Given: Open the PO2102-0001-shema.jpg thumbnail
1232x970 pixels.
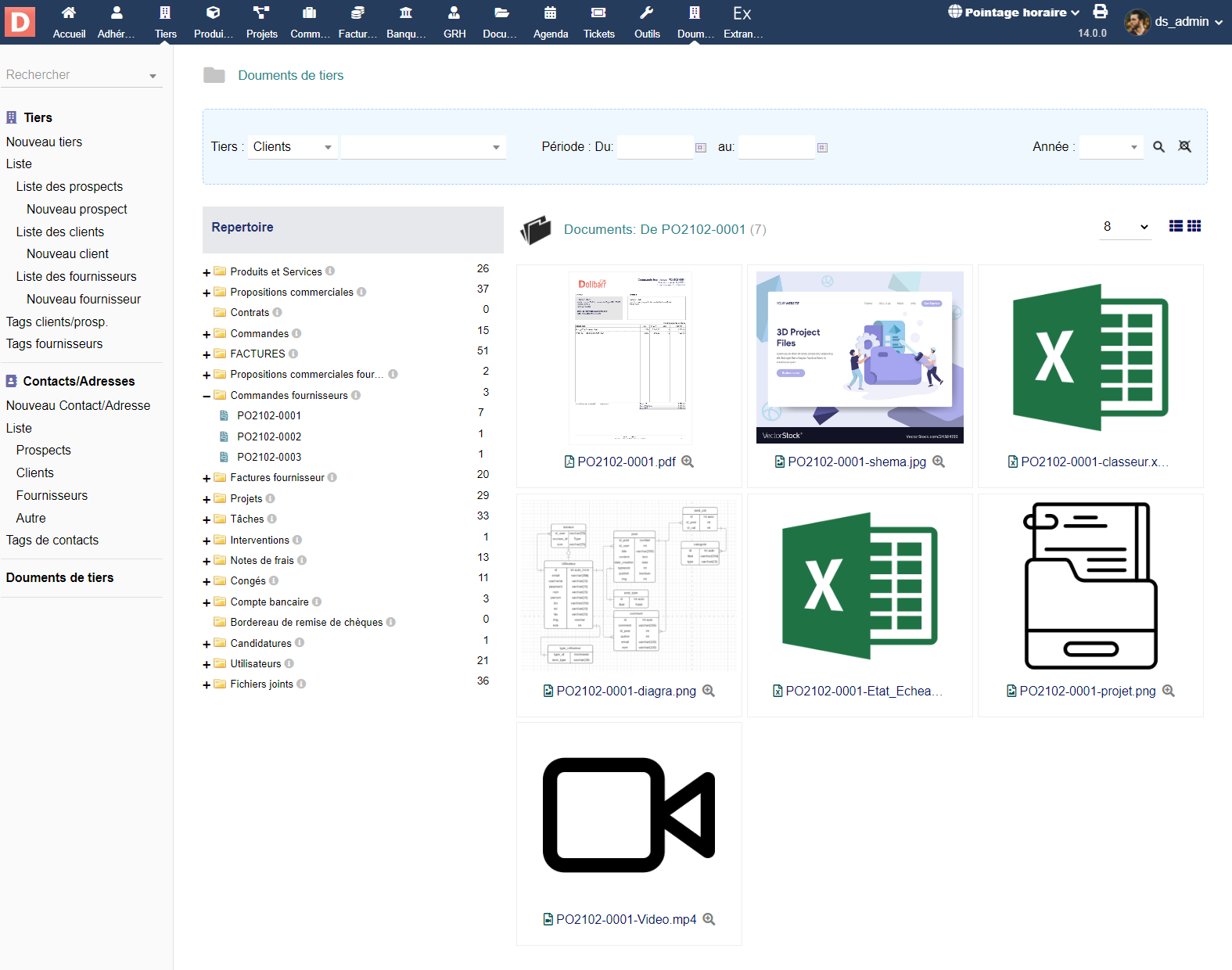Looking at the screenshot, I should pyautogui.click(x=860, y=357).
